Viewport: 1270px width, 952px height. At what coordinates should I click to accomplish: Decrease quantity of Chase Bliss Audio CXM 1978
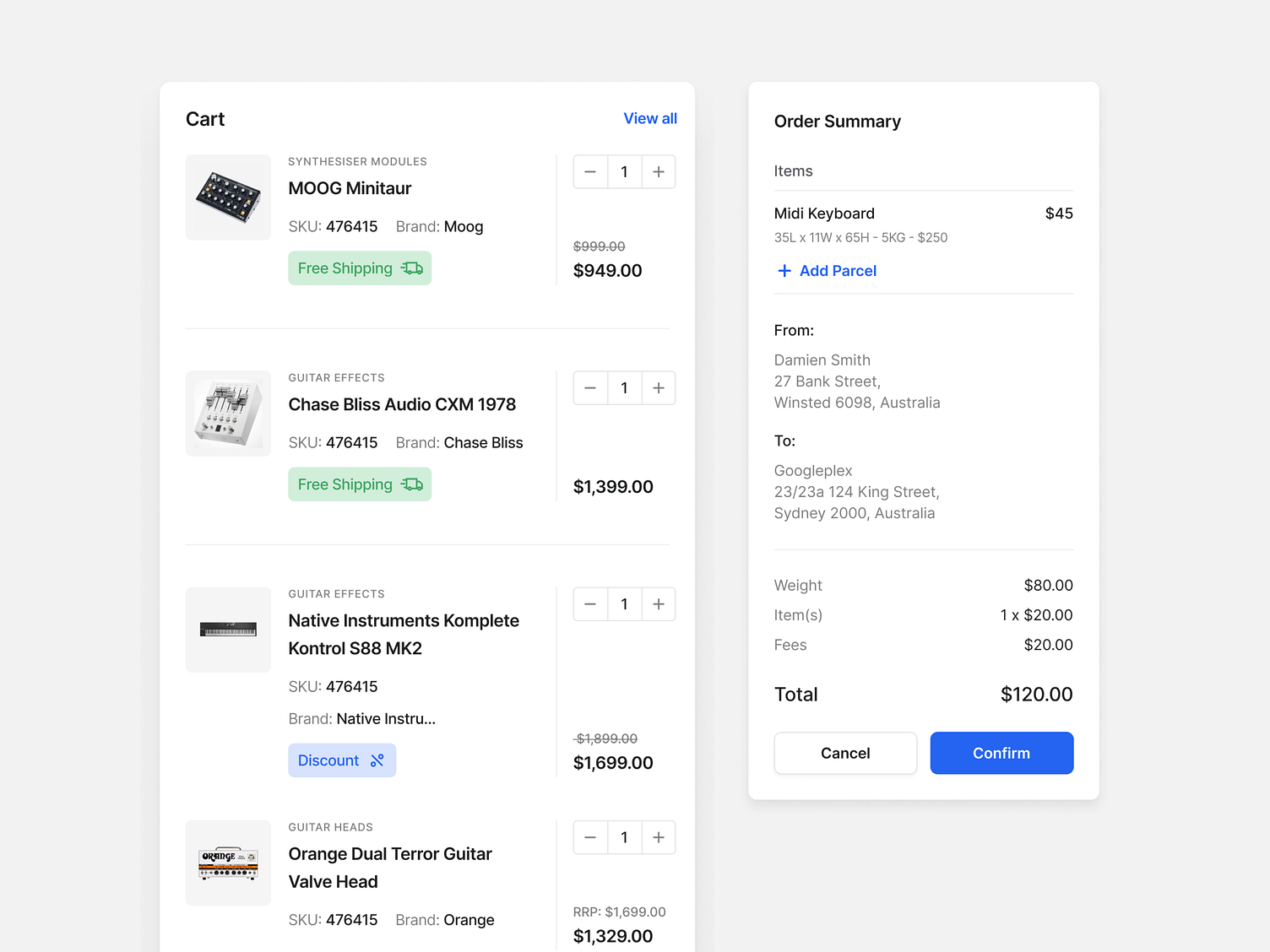pyautogui.click(x=590, y=388)
